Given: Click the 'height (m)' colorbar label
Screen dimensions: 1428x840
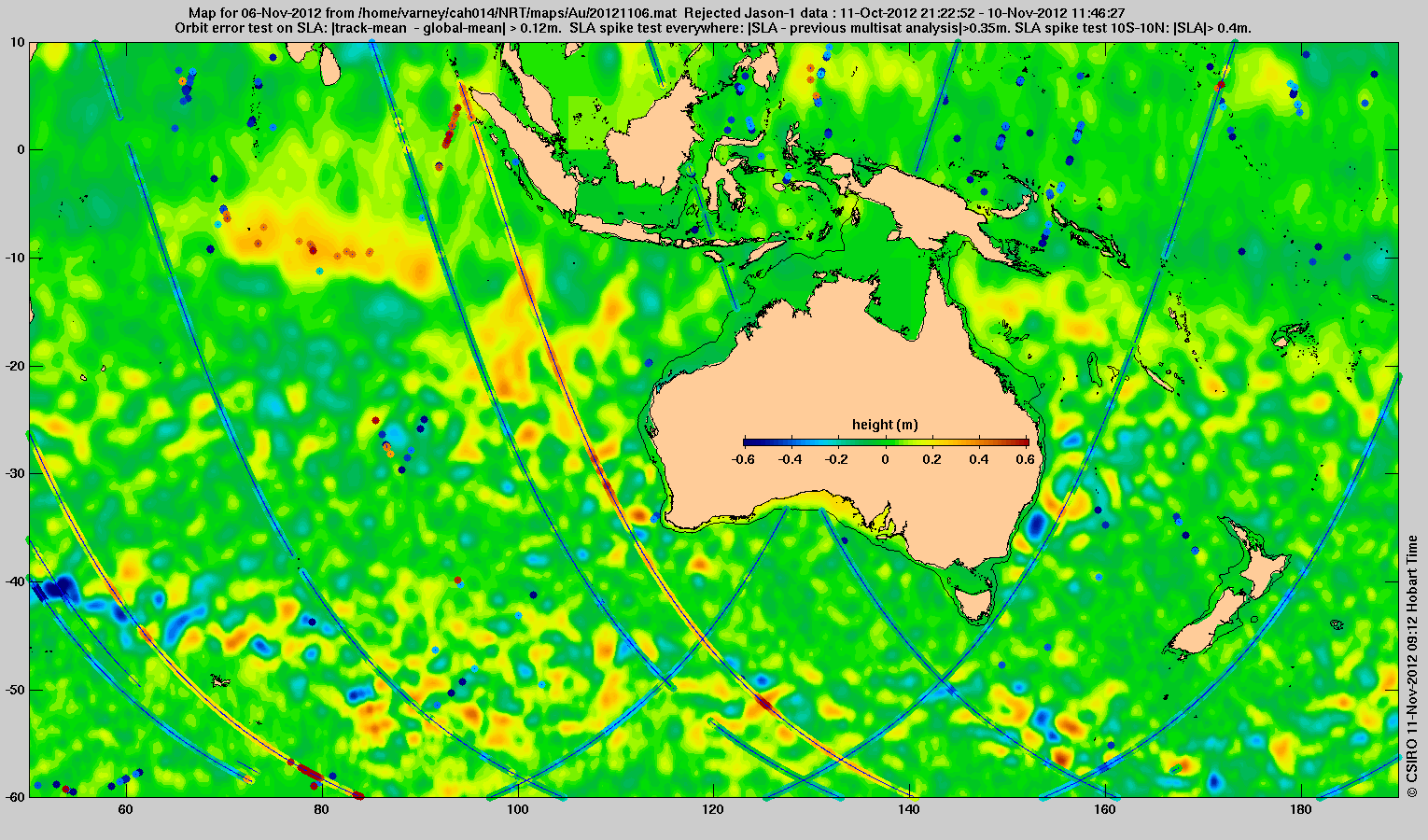Looking at the screenshot, I should [885, 425].
